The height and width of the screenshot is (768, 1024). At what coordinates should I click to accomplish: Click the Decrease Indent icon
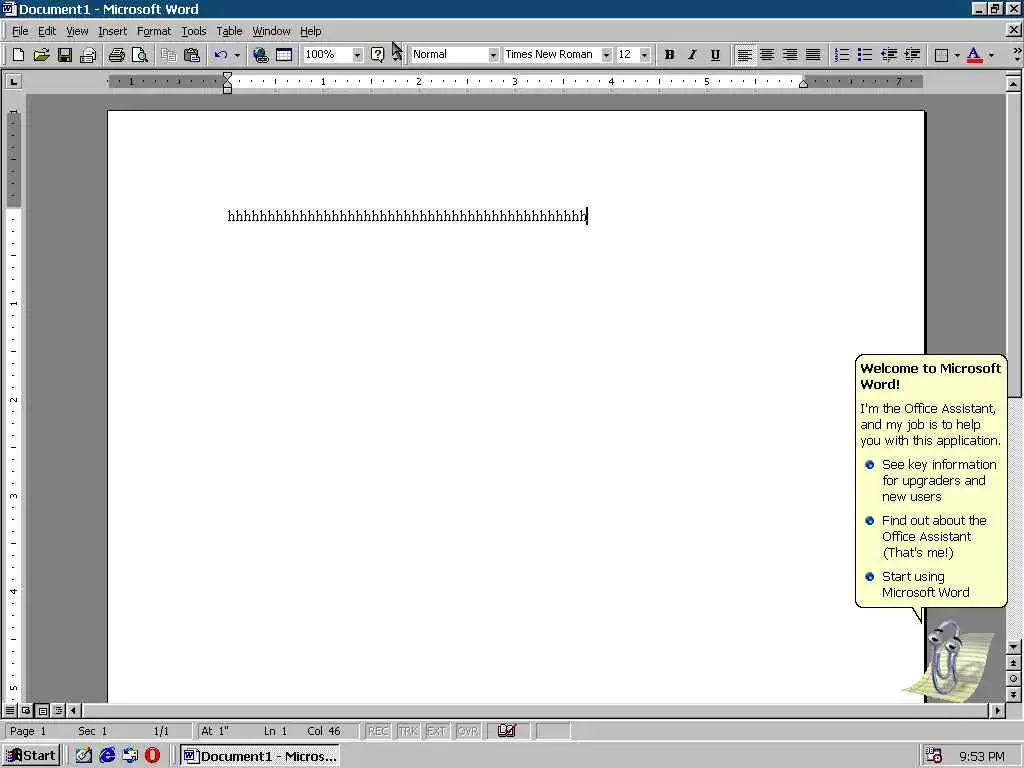(888, 55)
